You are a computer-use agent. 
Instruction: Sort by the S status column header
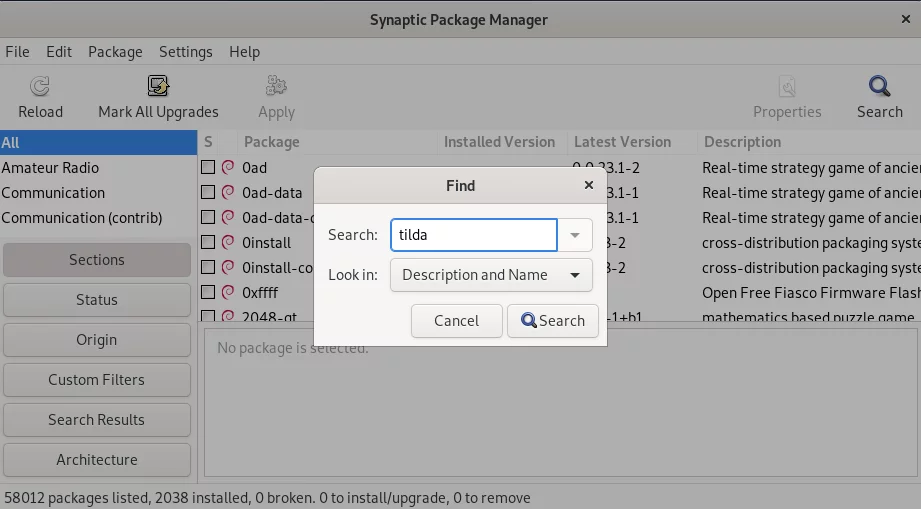(x=208, y=142)
